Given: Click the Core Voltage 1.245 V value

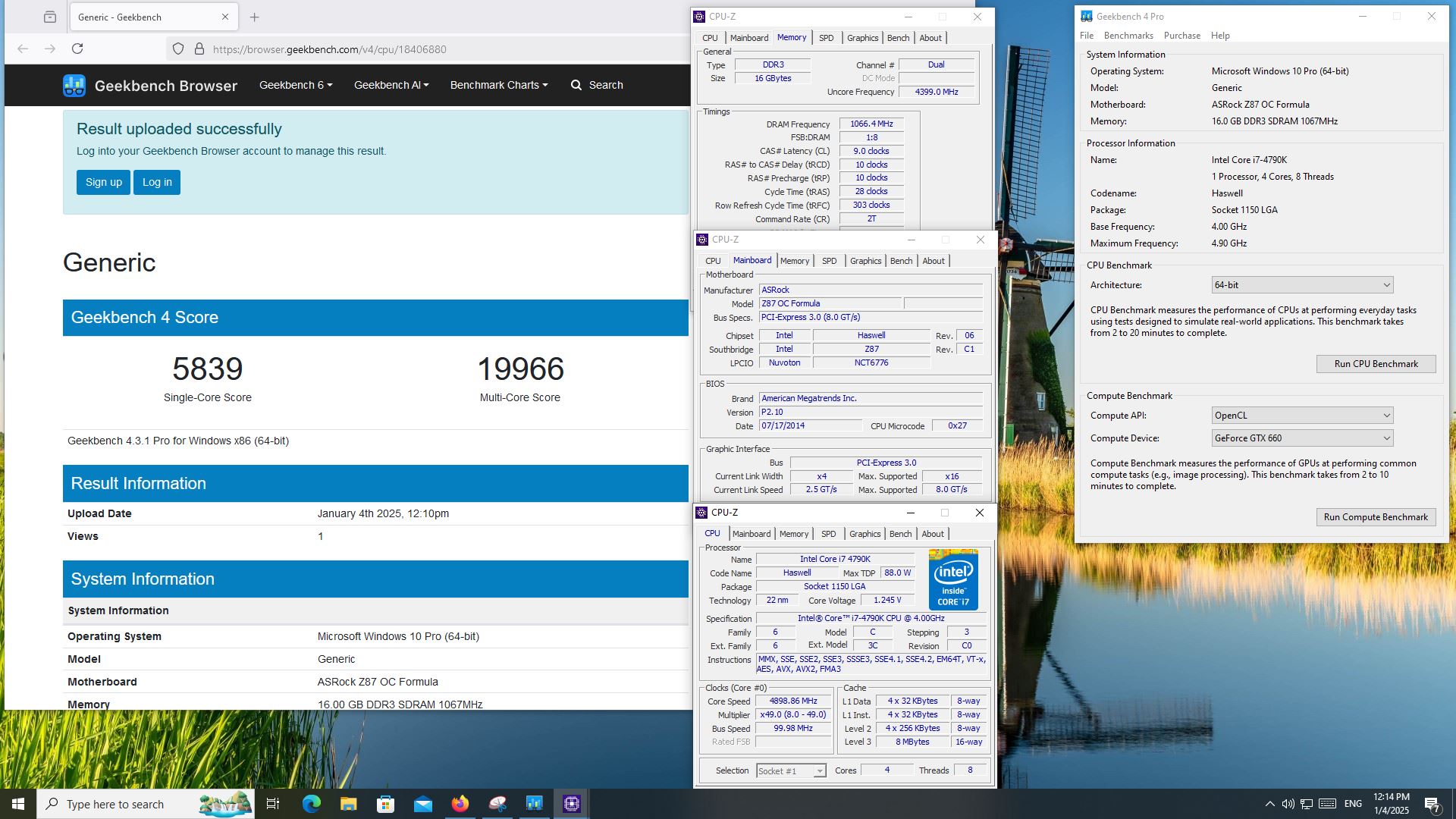Looking at the screenshot, I should 887,600.
